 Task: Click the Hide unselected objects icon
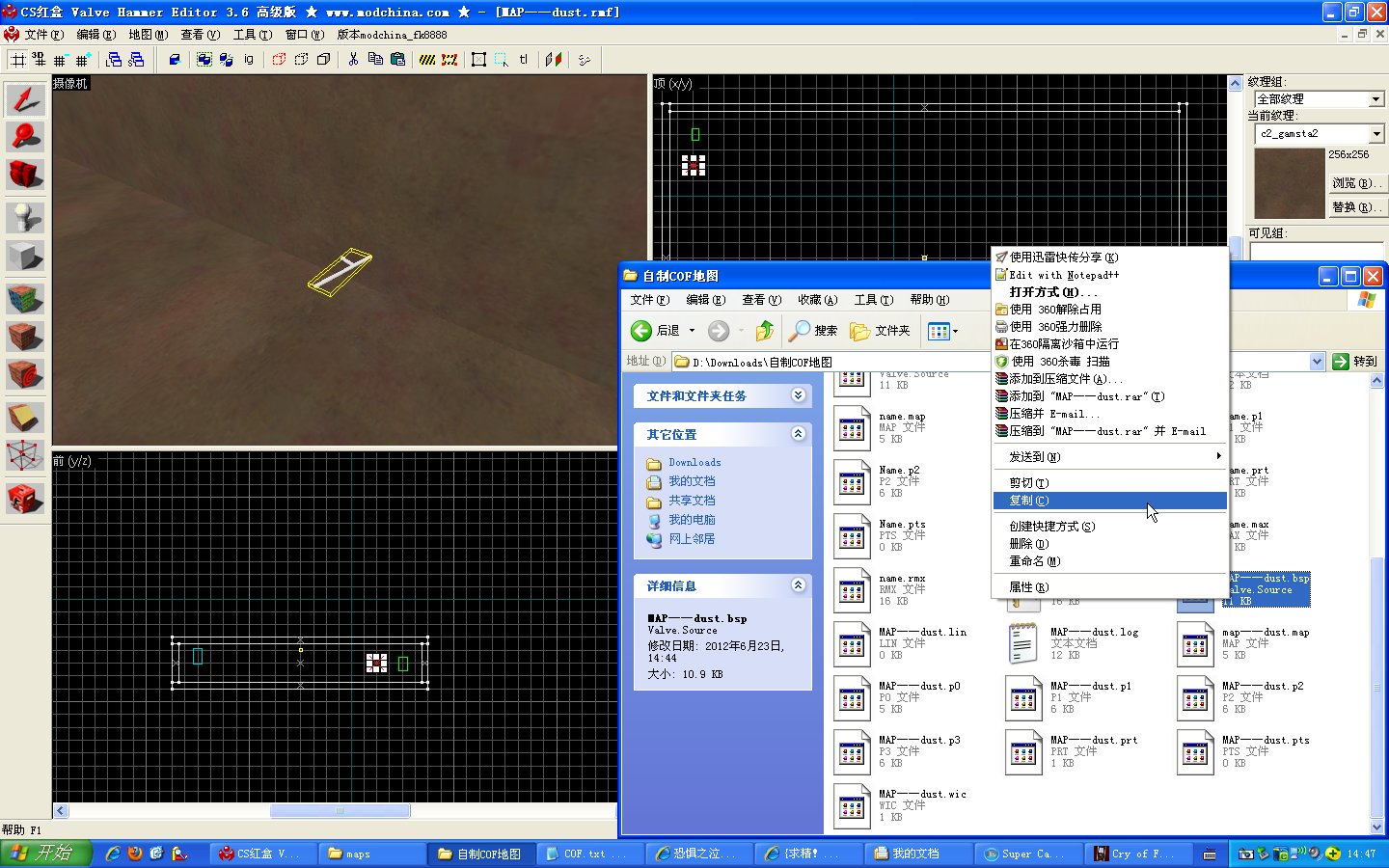301,60
